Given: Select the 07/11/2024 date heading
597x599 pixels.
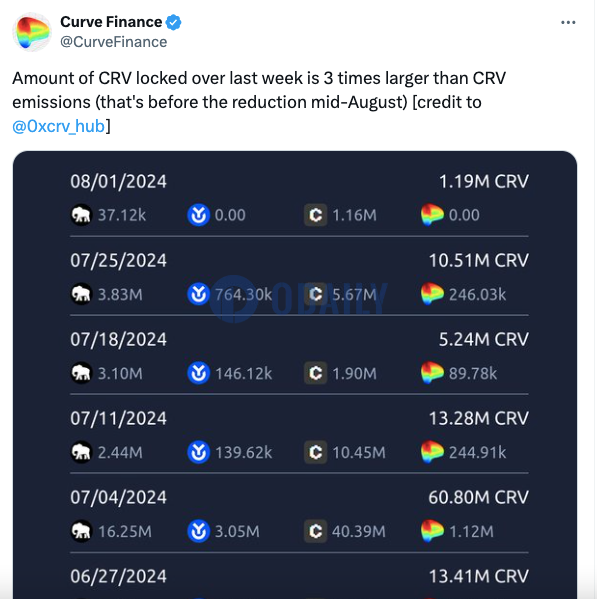Looking at the screenshot, I should click(118, 418).
